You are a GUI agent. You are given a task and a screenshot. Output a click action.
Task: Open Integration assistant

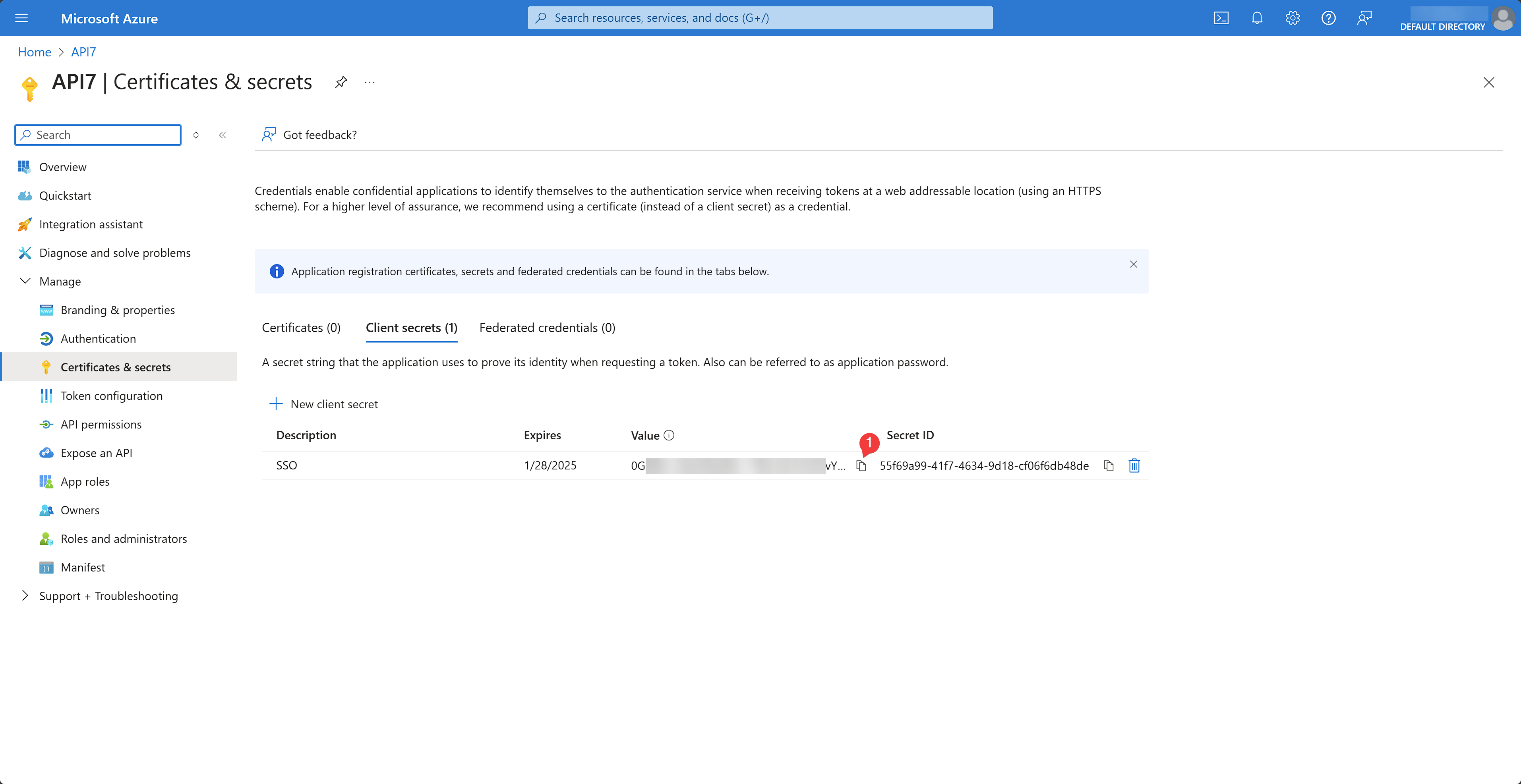(91, 224)
